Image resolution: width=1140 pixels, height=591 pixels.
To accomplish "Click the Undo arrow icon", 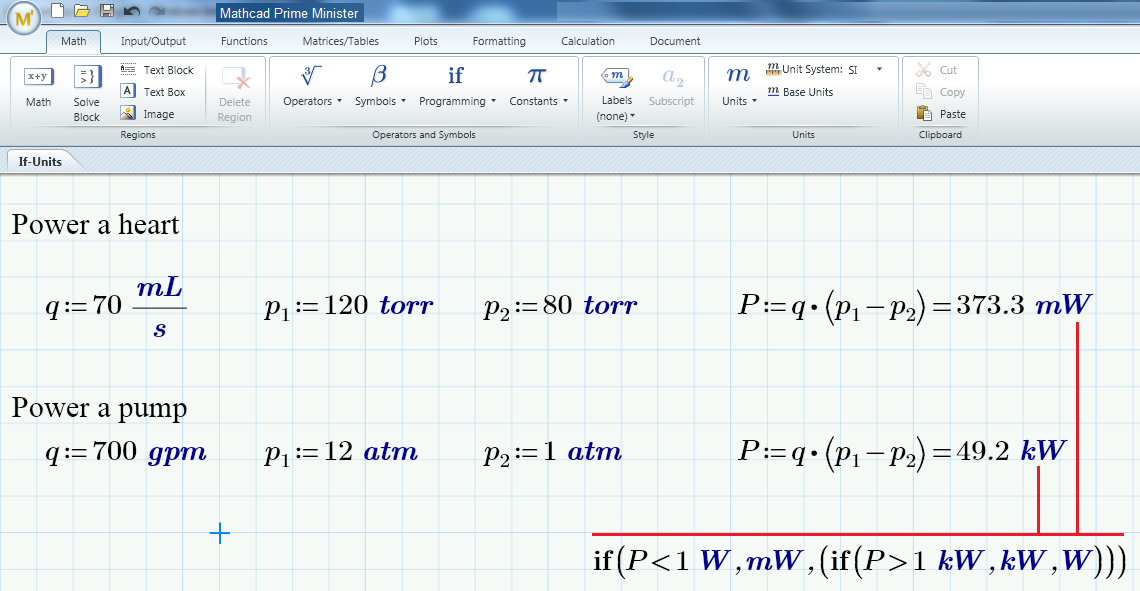I will click(x=132, y=10).
